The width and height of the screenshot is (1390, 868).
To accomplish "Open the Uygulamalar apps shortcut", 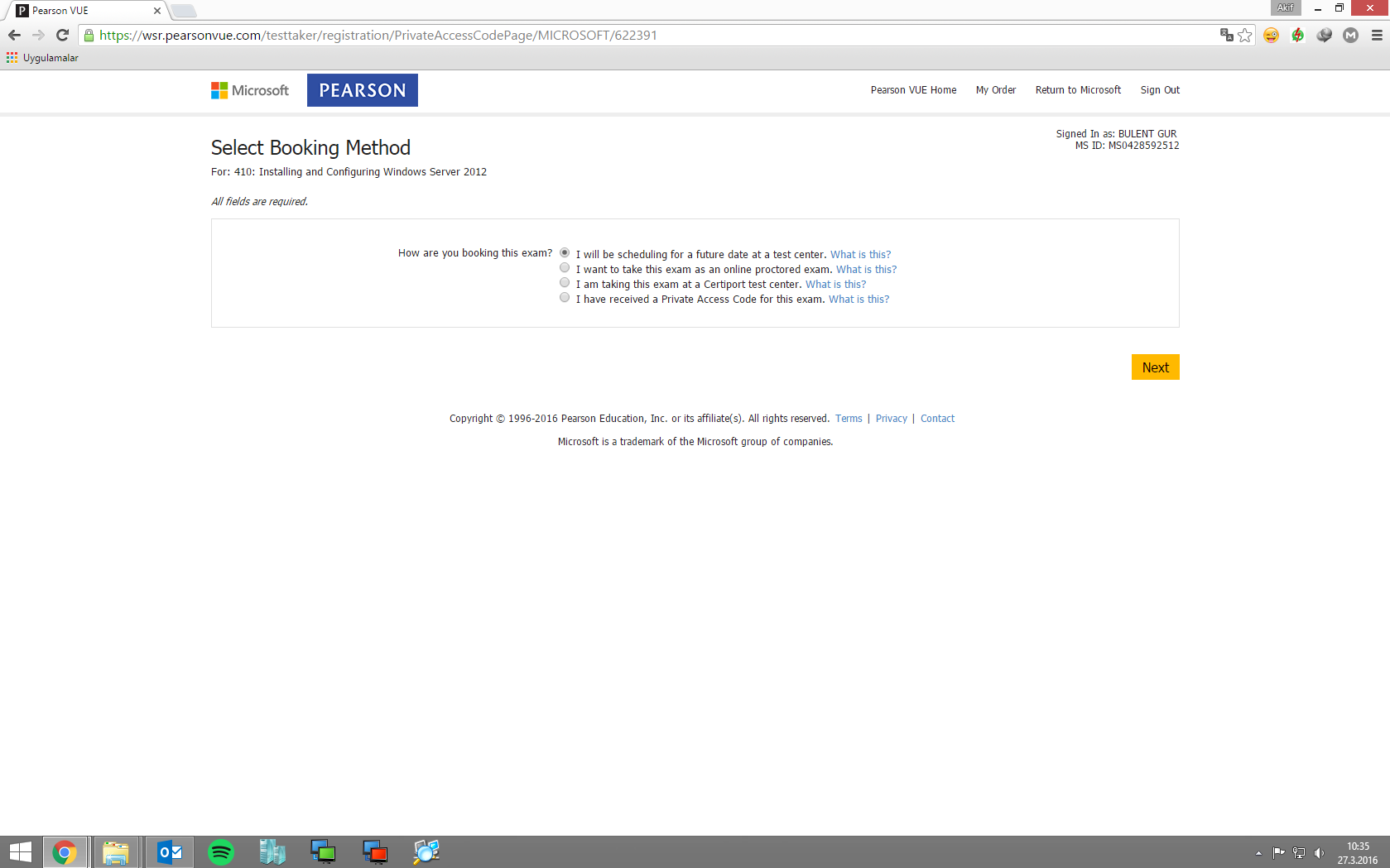I will click(x=42, y=58).
